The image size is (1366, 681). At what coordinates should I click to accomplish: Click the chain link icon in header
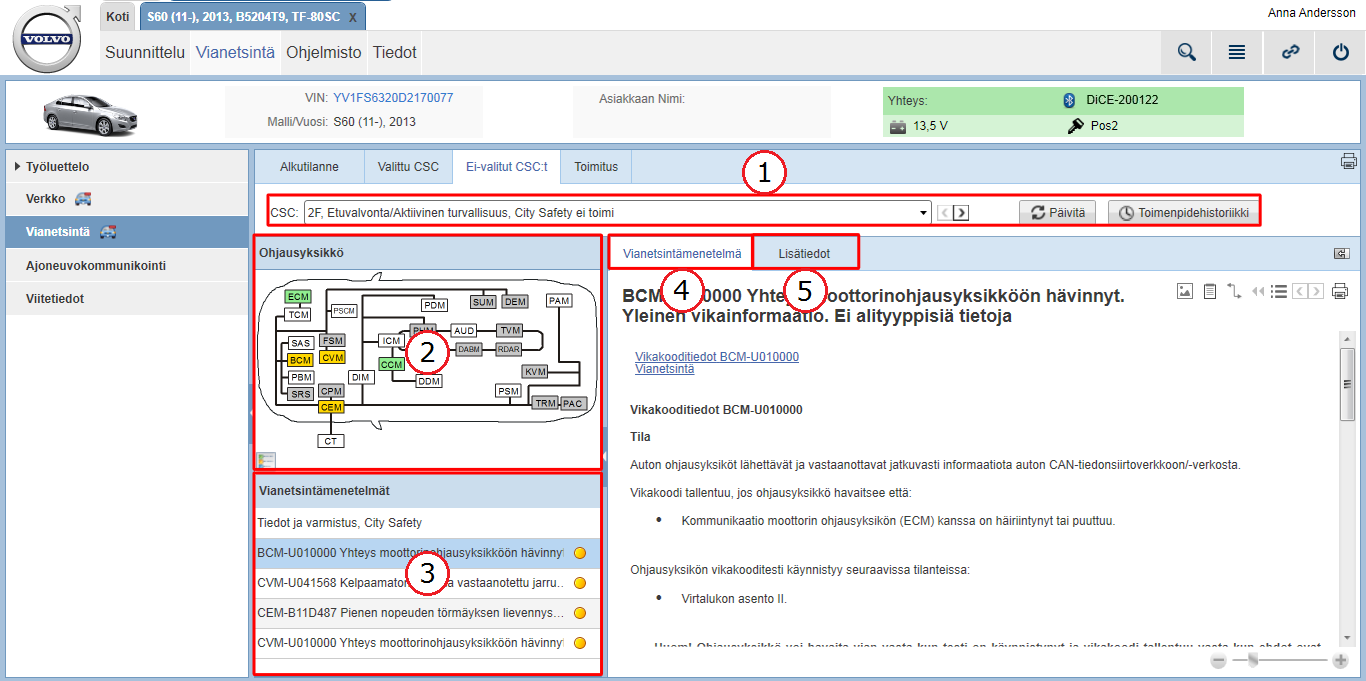coord(1291,53)
